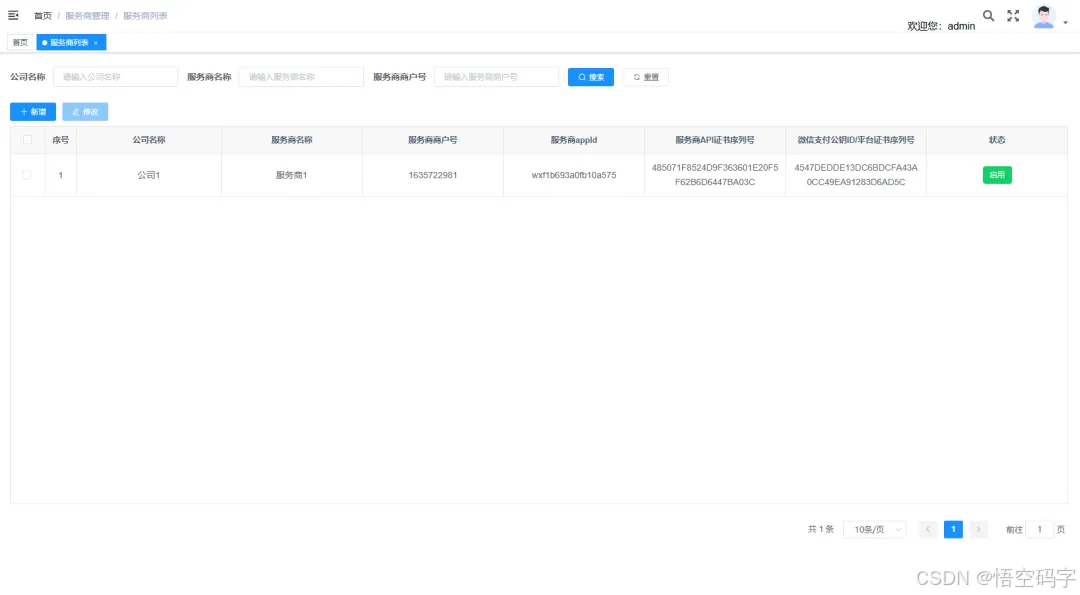Click 服务商商户号 column header

click(x=433, y=140)
